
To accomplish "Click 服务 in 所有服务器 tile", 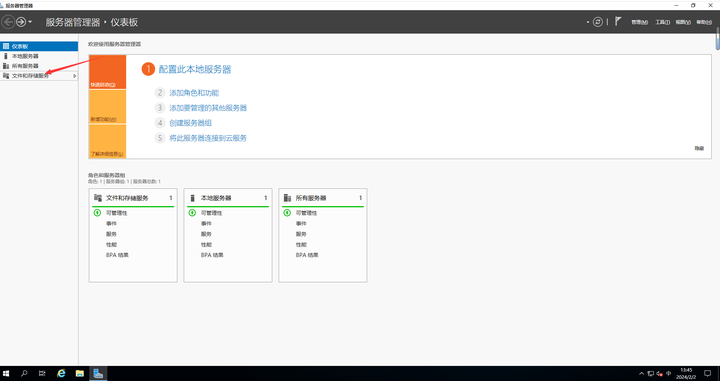I will coord(301,234).
